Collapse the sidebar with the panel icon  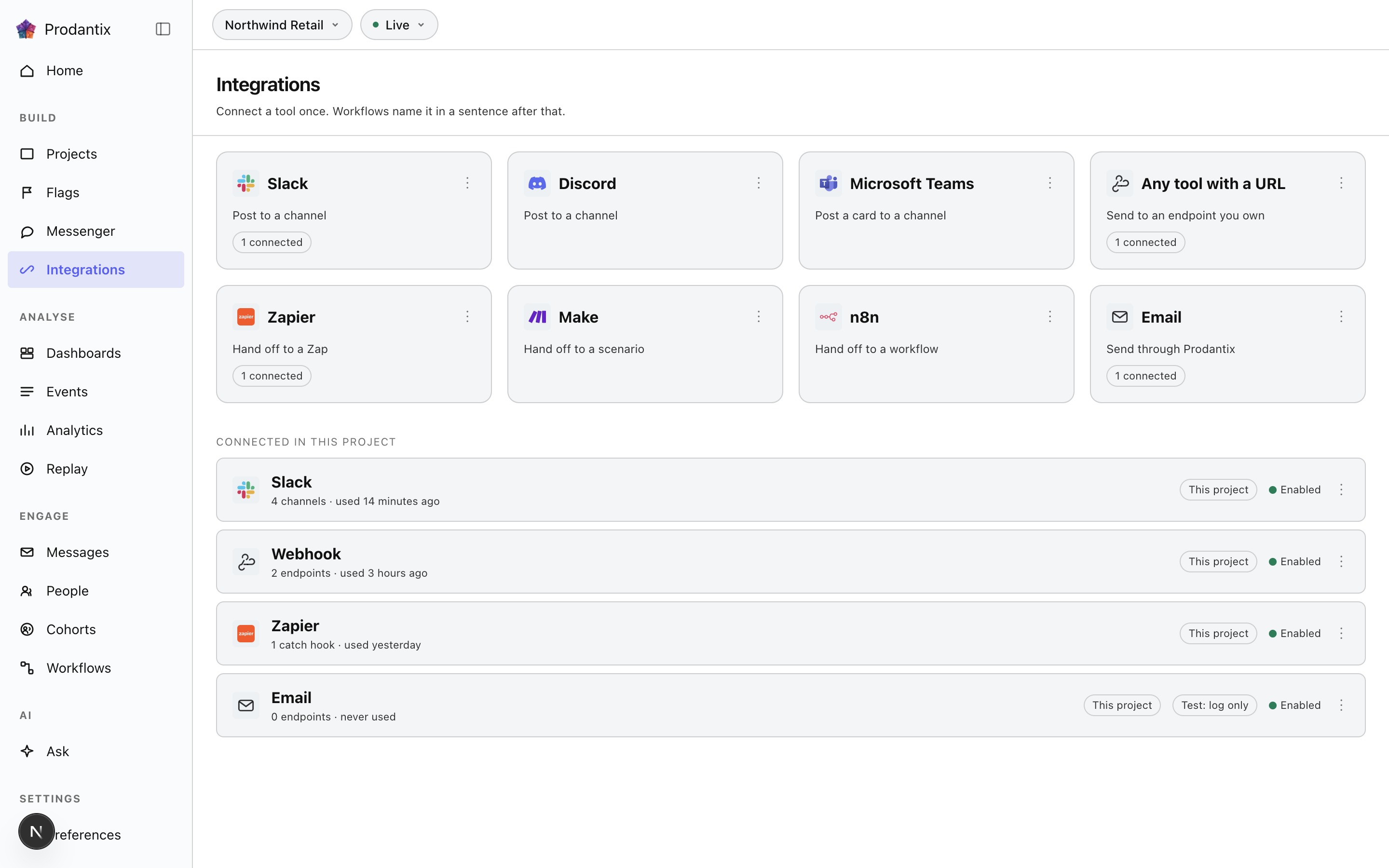point(163,29)
